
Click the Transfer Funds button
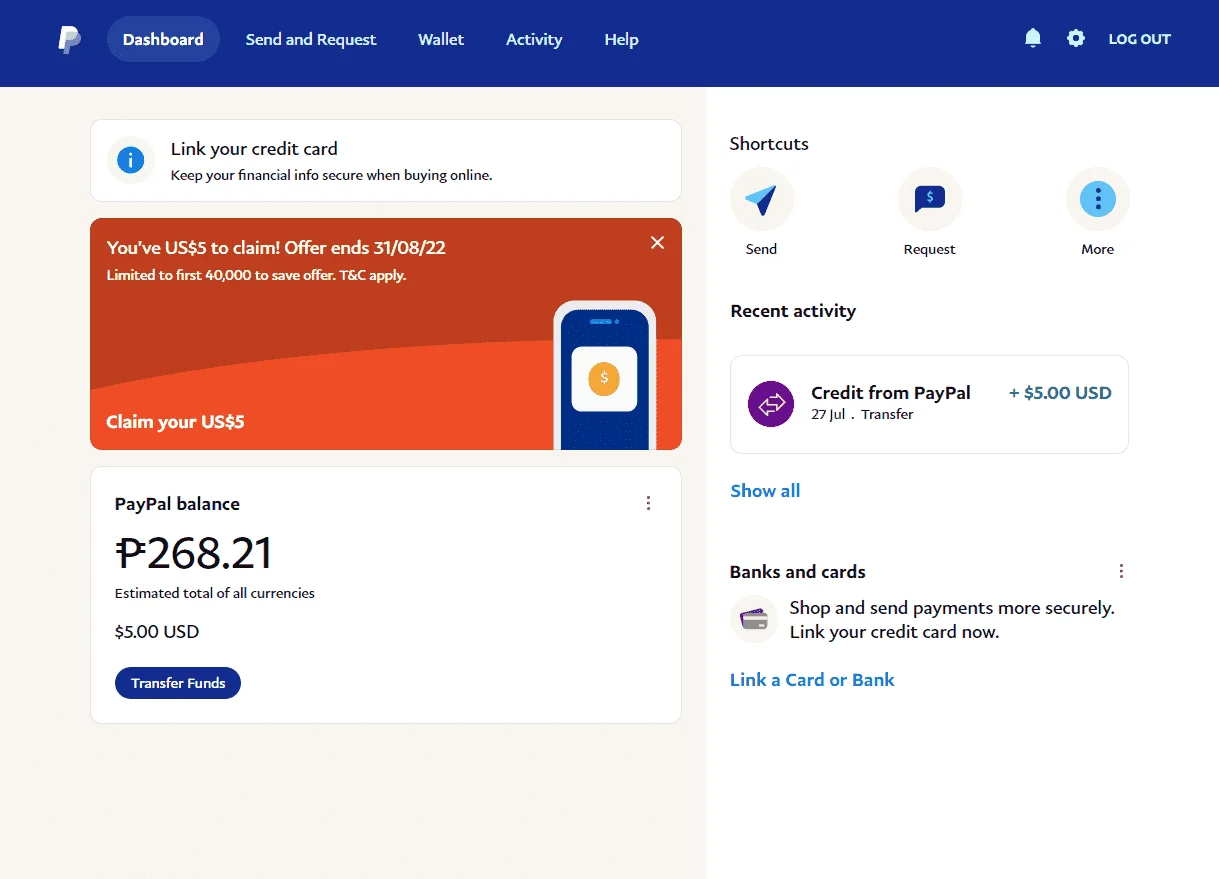(178, 683)
